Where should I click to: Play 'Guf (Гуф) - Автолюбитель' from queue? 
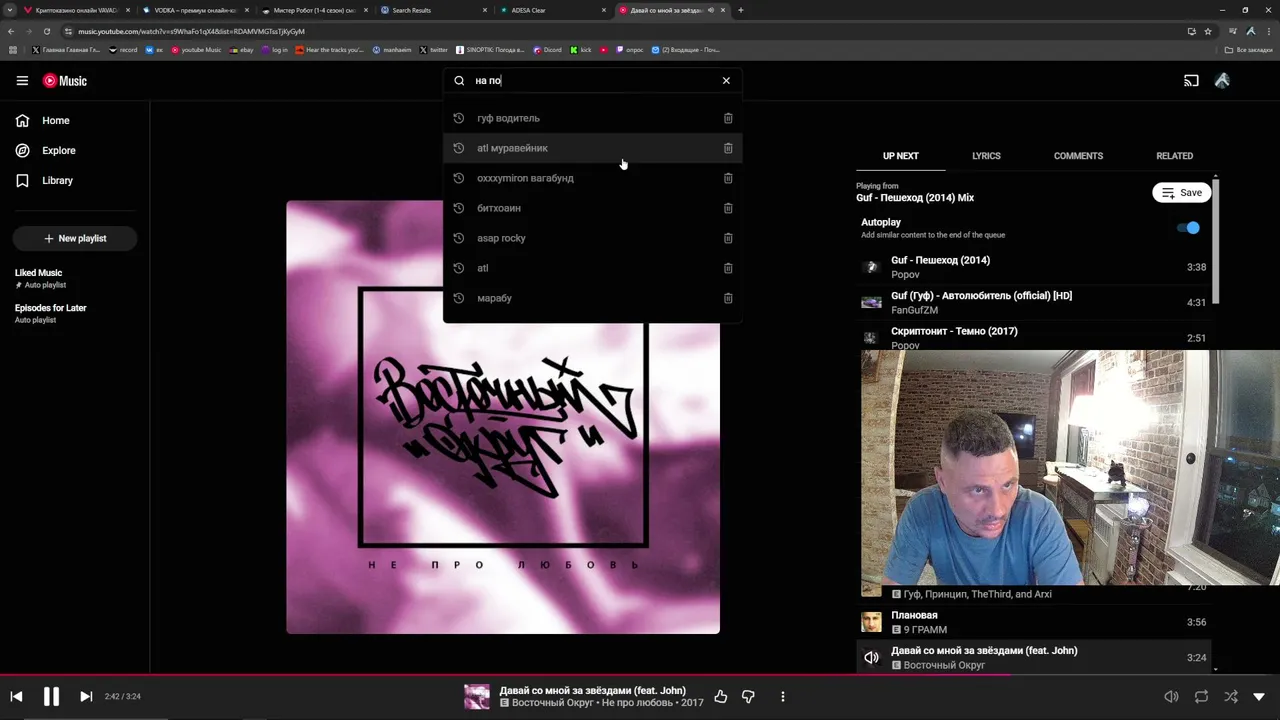pyautogui.click(x=1034, y=302)
